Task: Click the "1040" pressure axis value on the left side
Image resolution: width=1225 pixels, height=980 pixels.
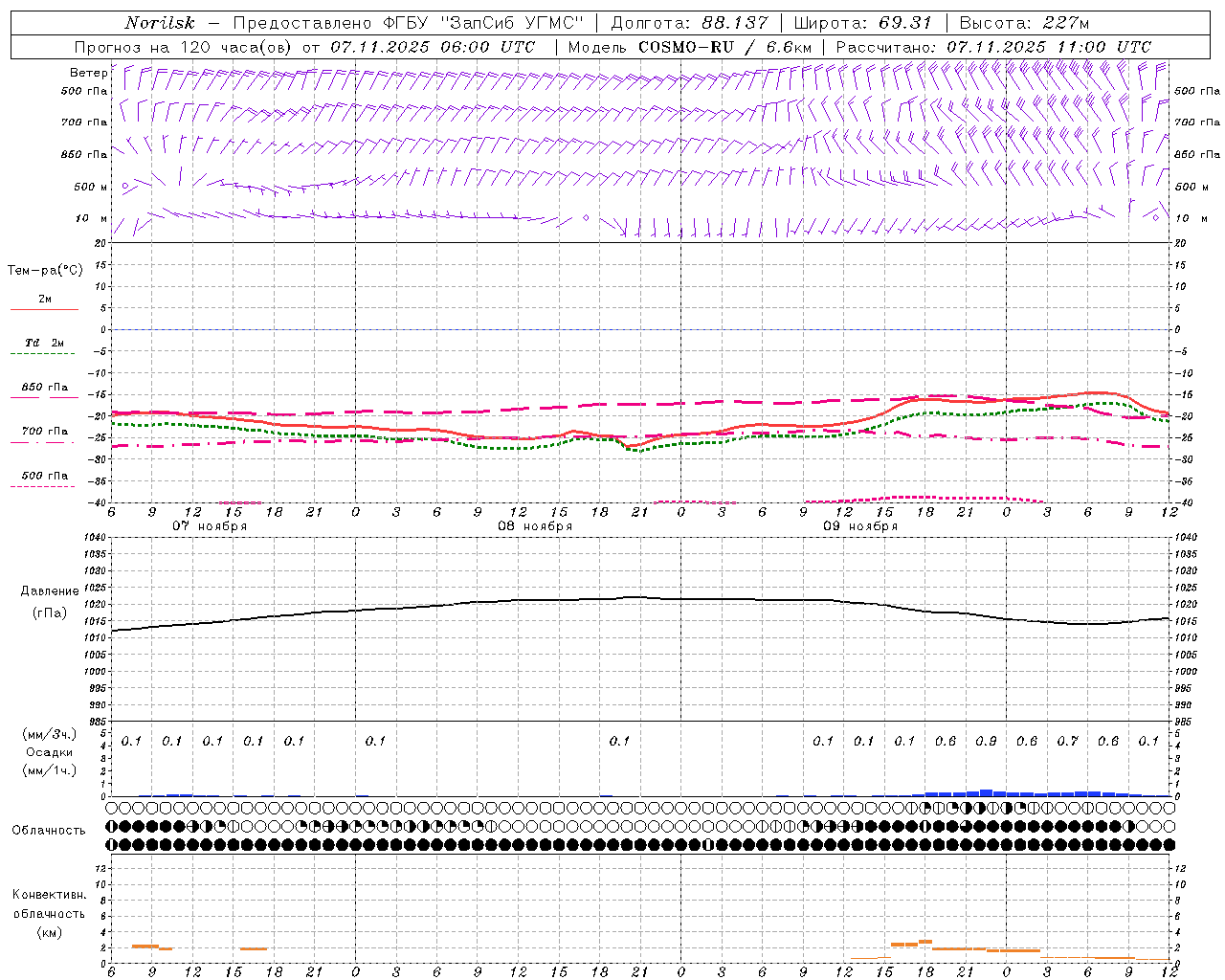Action: coord(94,537)
